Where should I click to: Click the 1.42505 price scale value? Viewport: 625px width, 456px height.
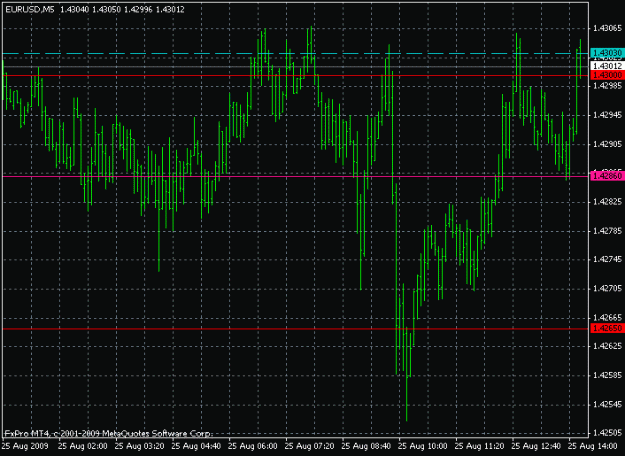pyautogui.click(x=607, y=433)
